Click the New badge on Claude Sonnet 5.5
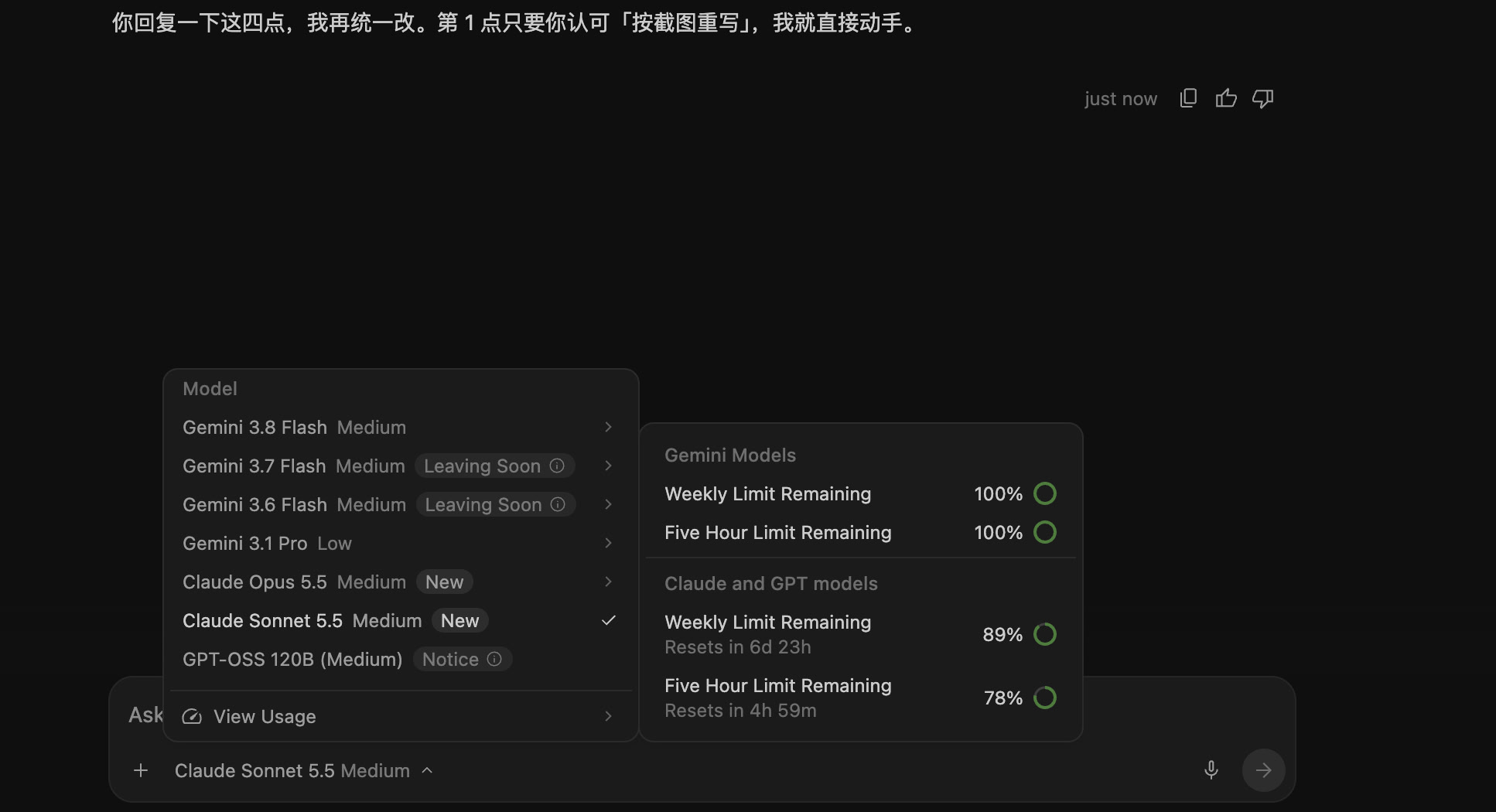The width and height of the screenshot is (1496, 812). pyautogui.click(x=460, y=620)
